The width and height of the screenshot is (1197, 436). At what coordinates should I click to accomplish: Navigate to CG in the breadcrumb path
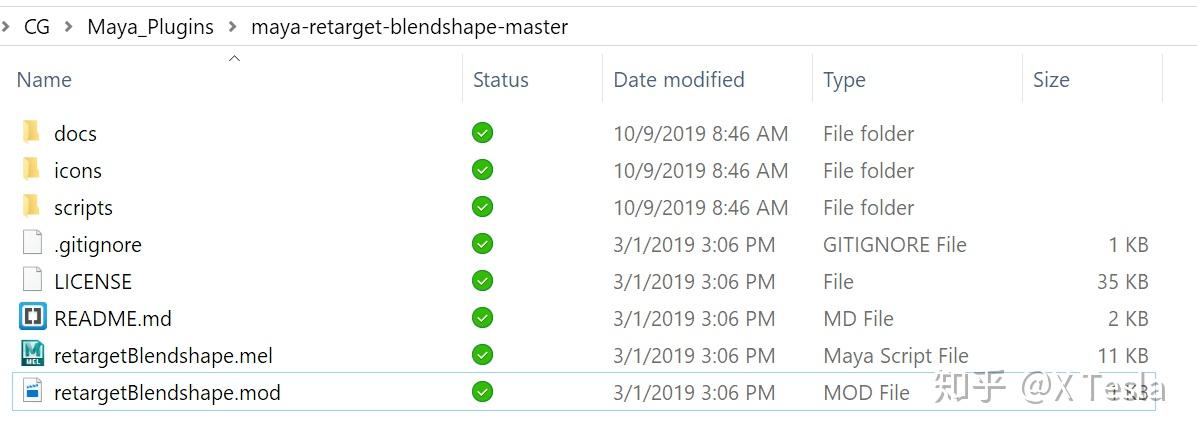[37, 27]
